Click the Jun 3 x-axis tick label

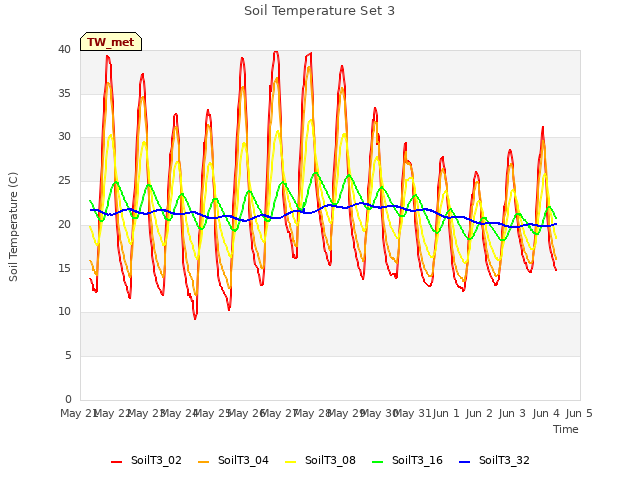[x=512, y=413]
